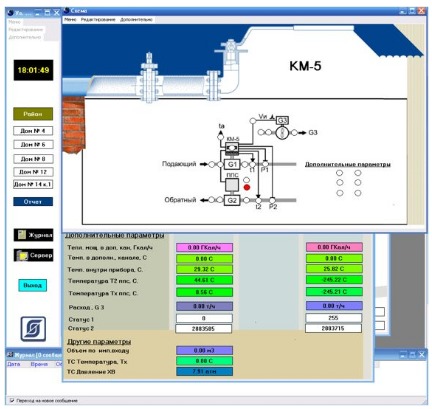
Task: Click the company logo at the sidebar bottom
Action: pyautogui.click(x=33, y=329)
